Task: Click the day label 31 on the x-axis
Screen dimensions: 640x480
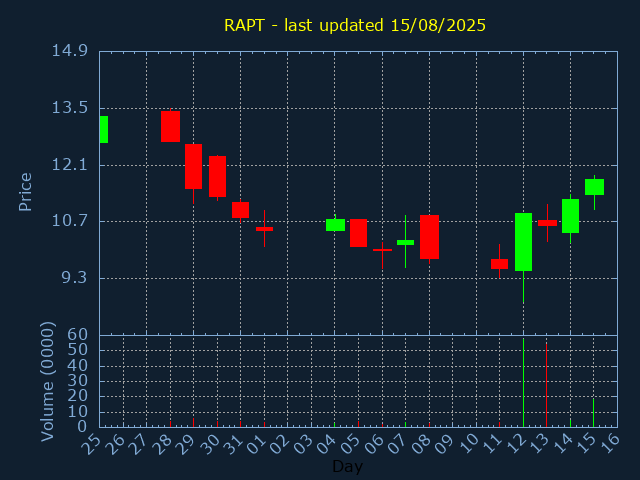Action: pyautogui.click(x=232, y=443)
